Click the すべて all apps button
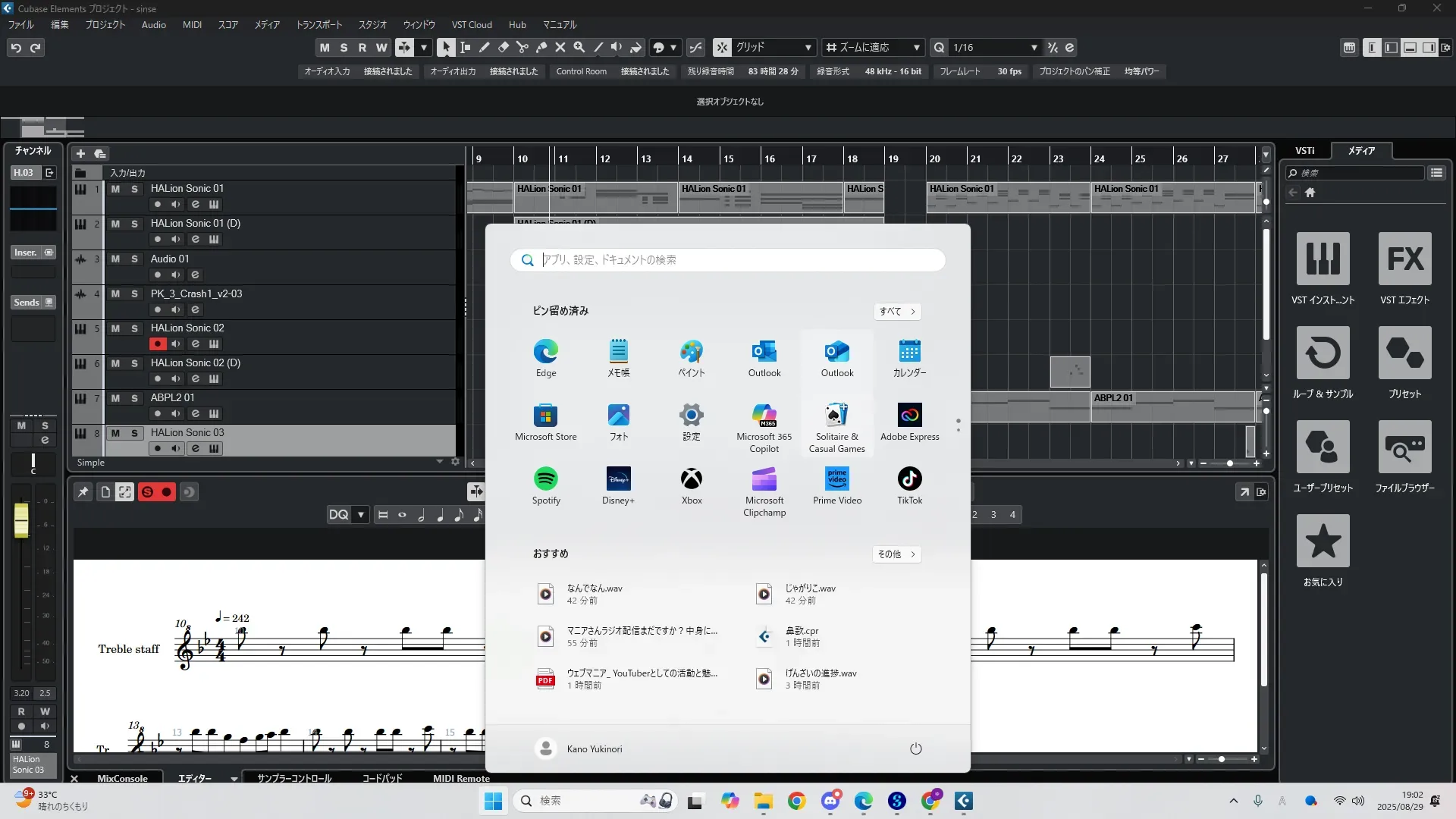Image resolution: width=1456 pixels, height=819 pixels. tap(897, 311)
